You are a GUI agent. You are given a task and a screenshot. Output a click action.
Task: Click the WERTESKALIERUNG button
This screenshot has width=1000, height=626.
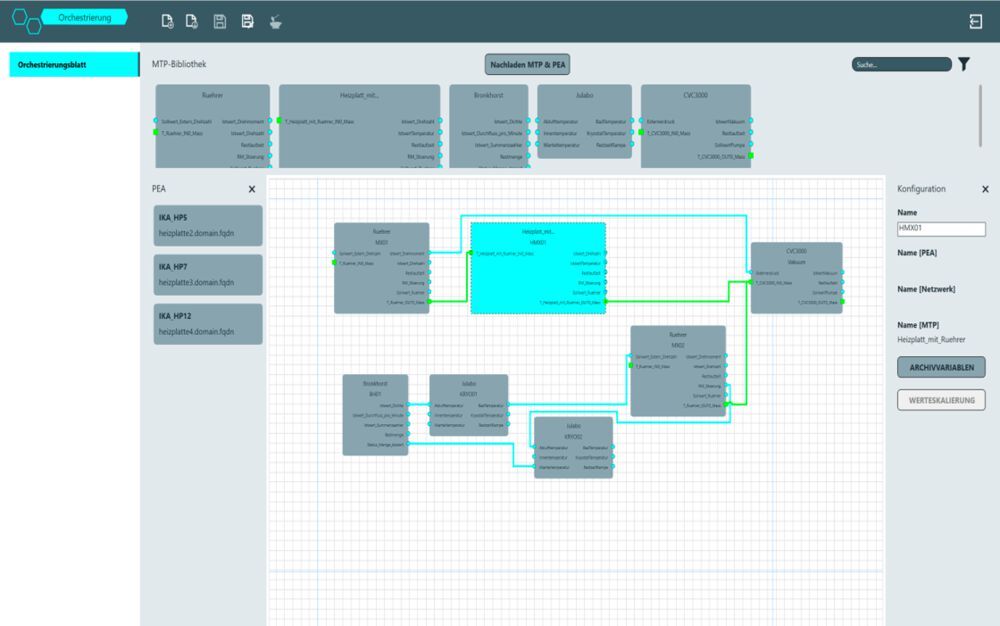[941, 400]
